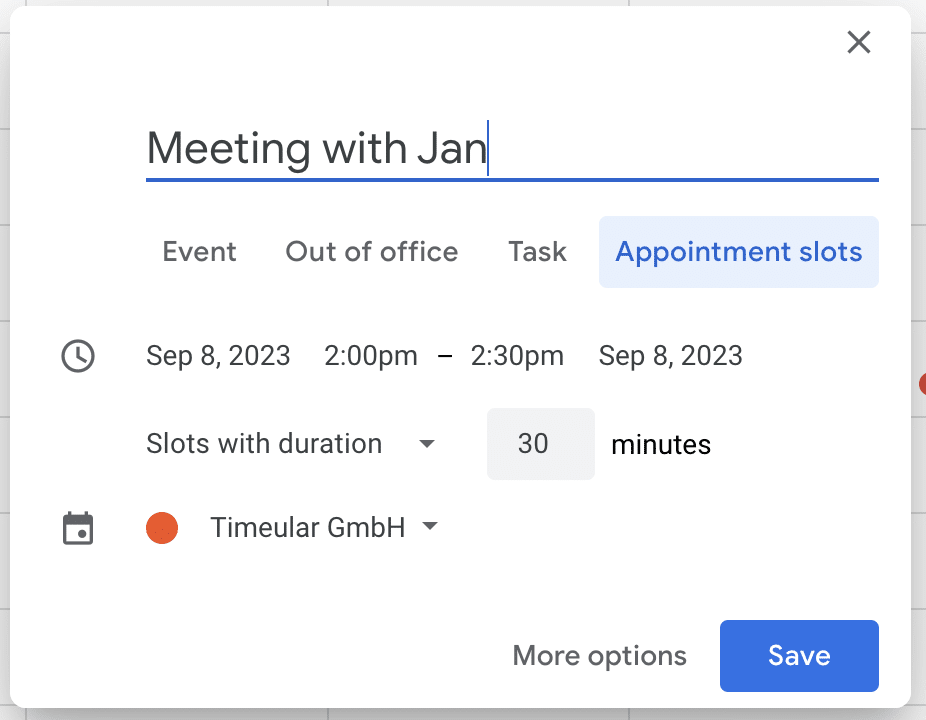
Task: Choose the Task tab
Action: (537, 252)
